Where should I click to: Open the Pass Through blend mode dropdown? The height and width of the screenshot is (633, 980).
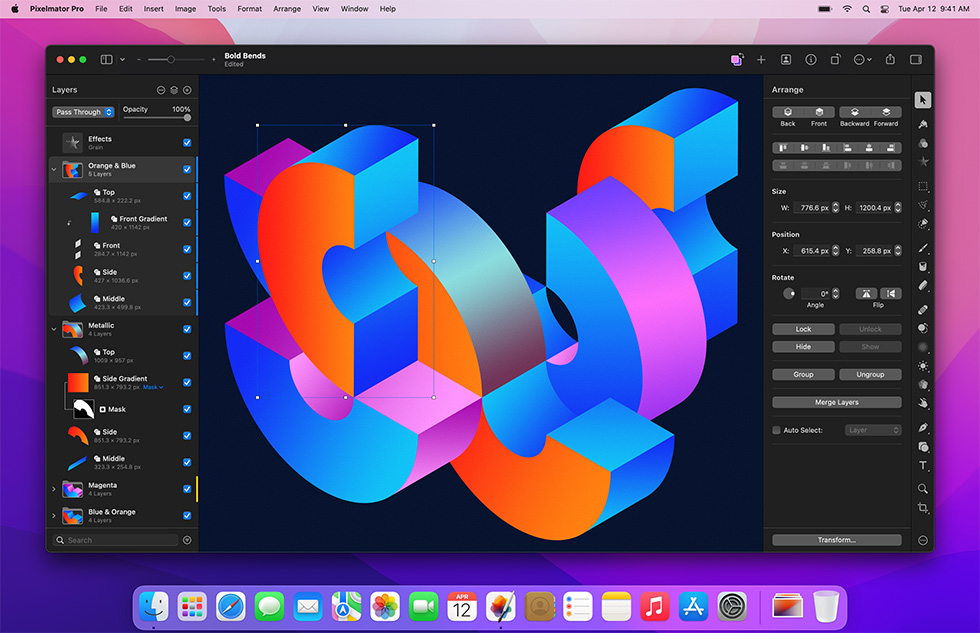pyautogui.click(x=83, y=111)
